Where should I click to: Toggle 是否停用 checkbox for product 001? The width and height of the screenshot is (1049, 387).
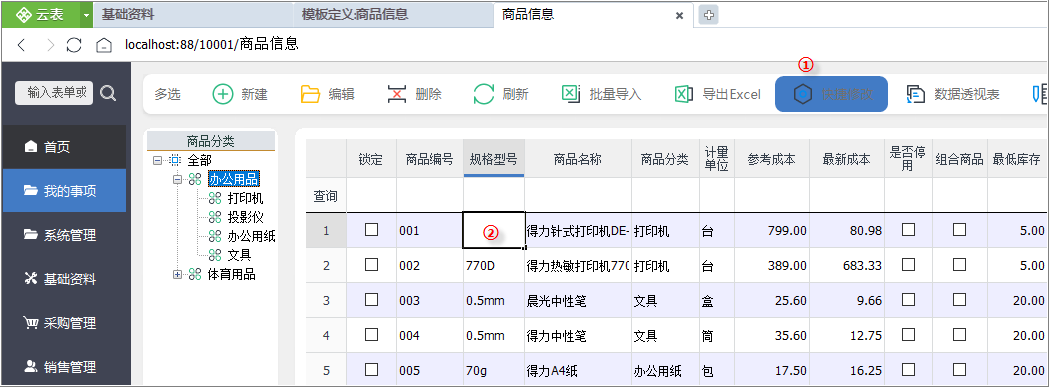(909, 230)
